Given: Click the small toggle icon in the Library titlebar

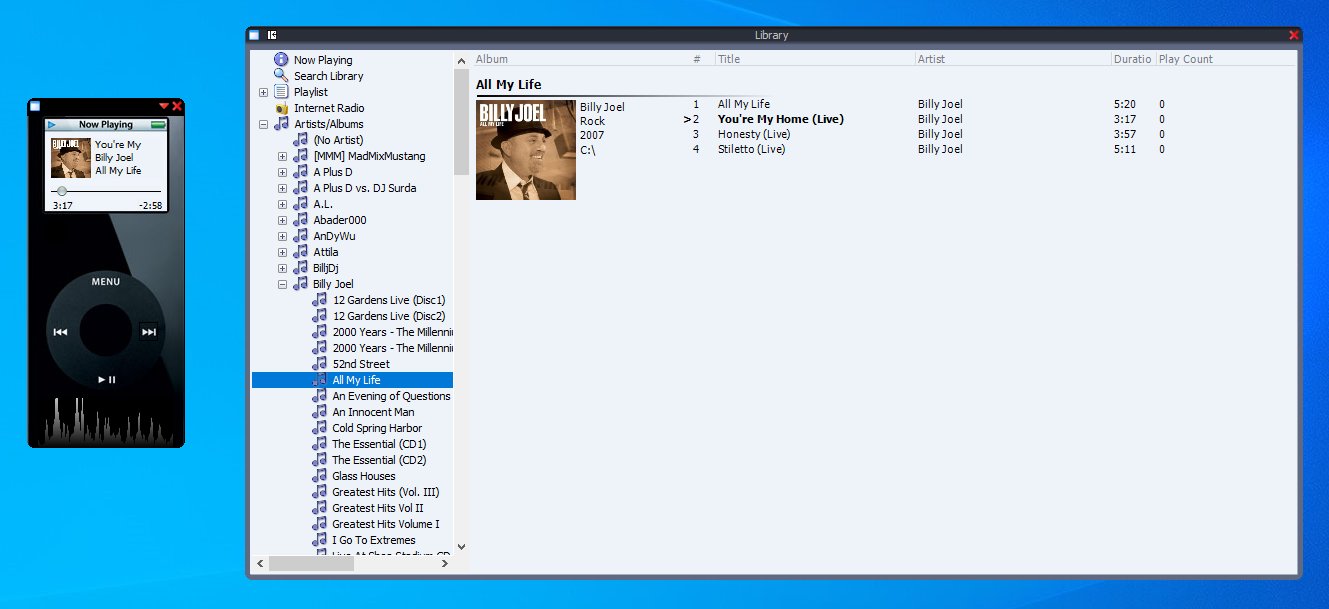Looking at the screenshot, I should pyautogui.click(x=272, y=35).
